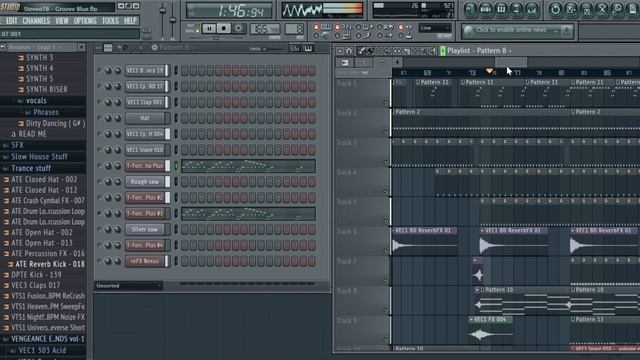Toggle channel select light for Silver saw

coord(176,229)
